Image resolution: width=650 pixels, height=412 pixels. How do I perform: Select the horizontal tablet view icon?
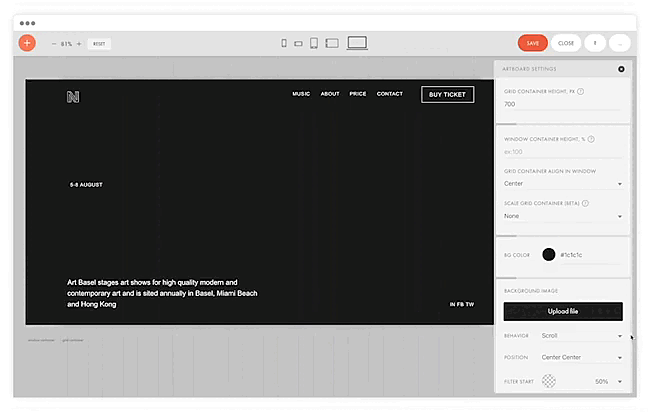pyautogui.click(x=332, y=44)
